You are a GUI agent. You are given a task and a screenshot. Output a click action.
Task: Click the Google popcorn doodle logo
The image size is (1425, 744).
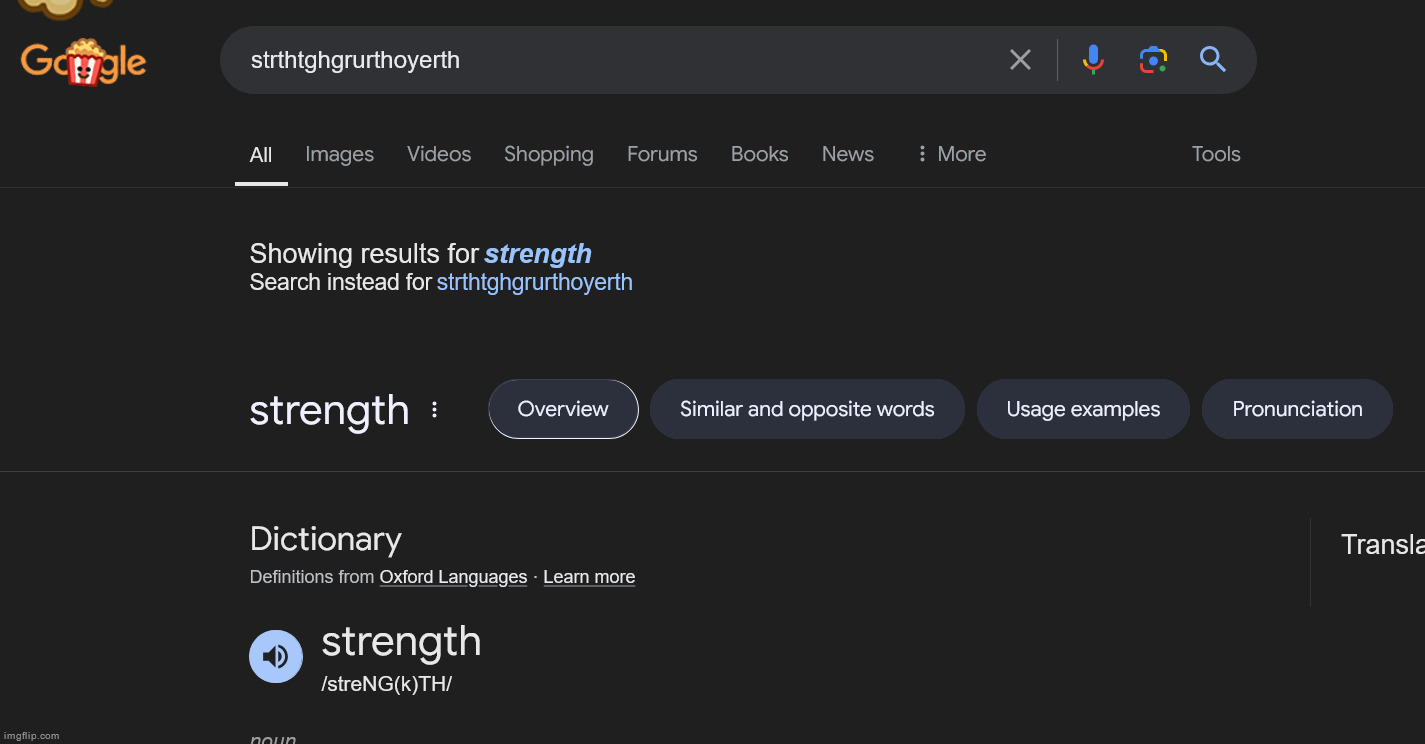pyautogui.click(x=83, y=62)
